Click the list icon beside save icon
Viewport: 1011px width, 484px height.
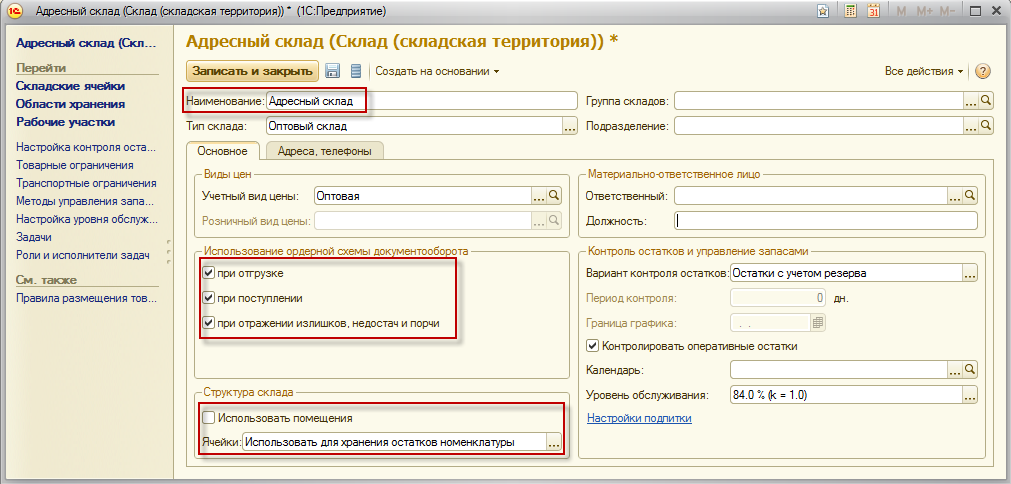pyautogui.click(x=355, y=71)
